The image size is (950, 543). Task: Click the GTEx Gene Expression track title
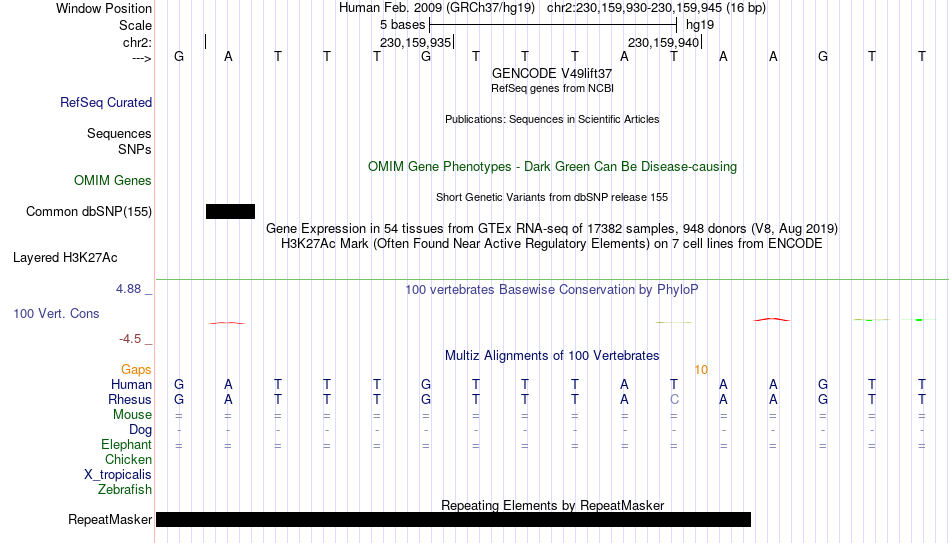click(552, 228)
